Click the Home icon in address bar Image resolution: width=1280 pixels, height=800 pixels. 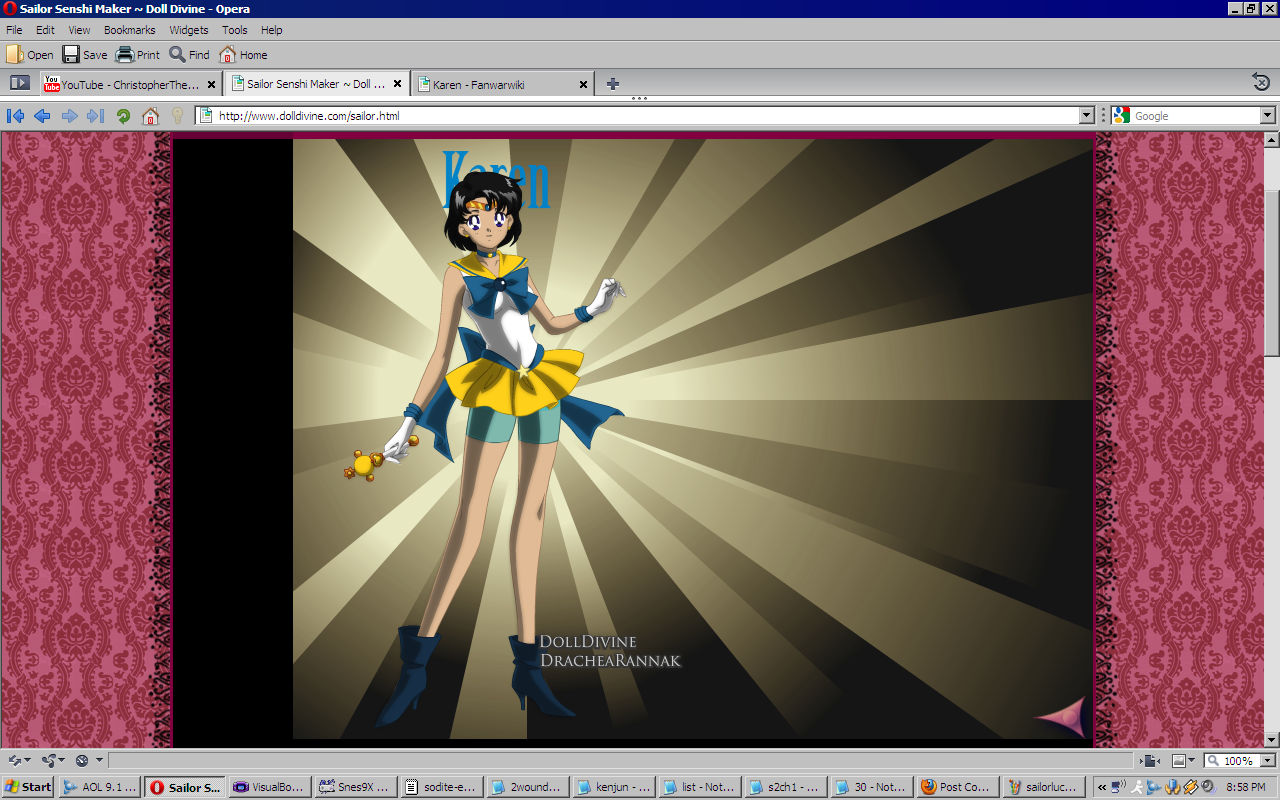150,116
